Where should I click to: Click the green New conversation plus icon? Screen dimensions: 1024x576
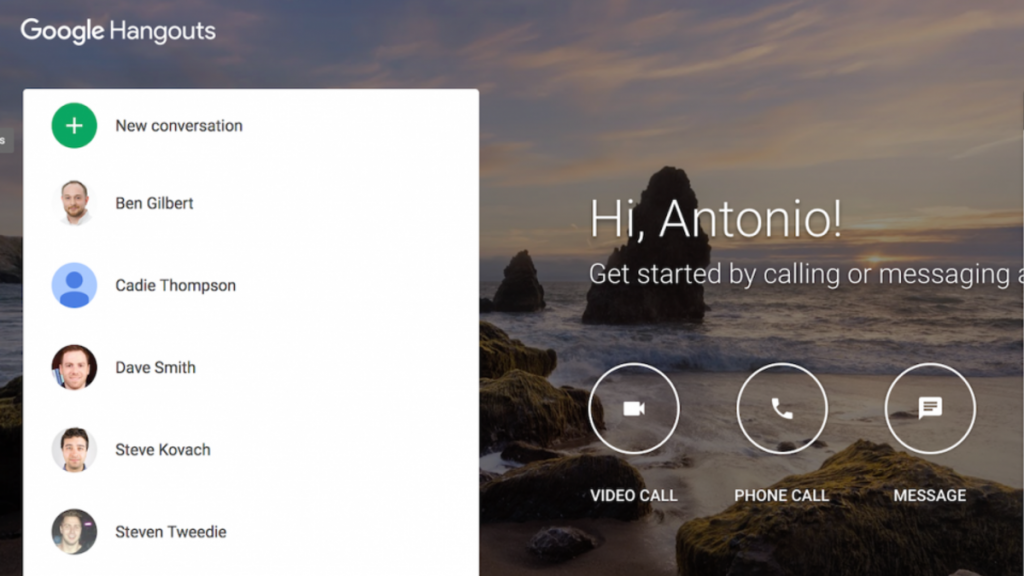click(74, 125)
